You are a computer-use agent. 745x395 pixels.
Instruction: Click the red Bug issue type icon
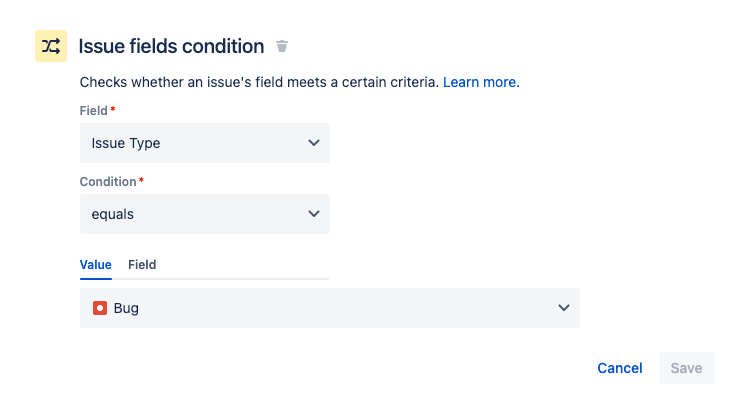(x=100, y=308)
